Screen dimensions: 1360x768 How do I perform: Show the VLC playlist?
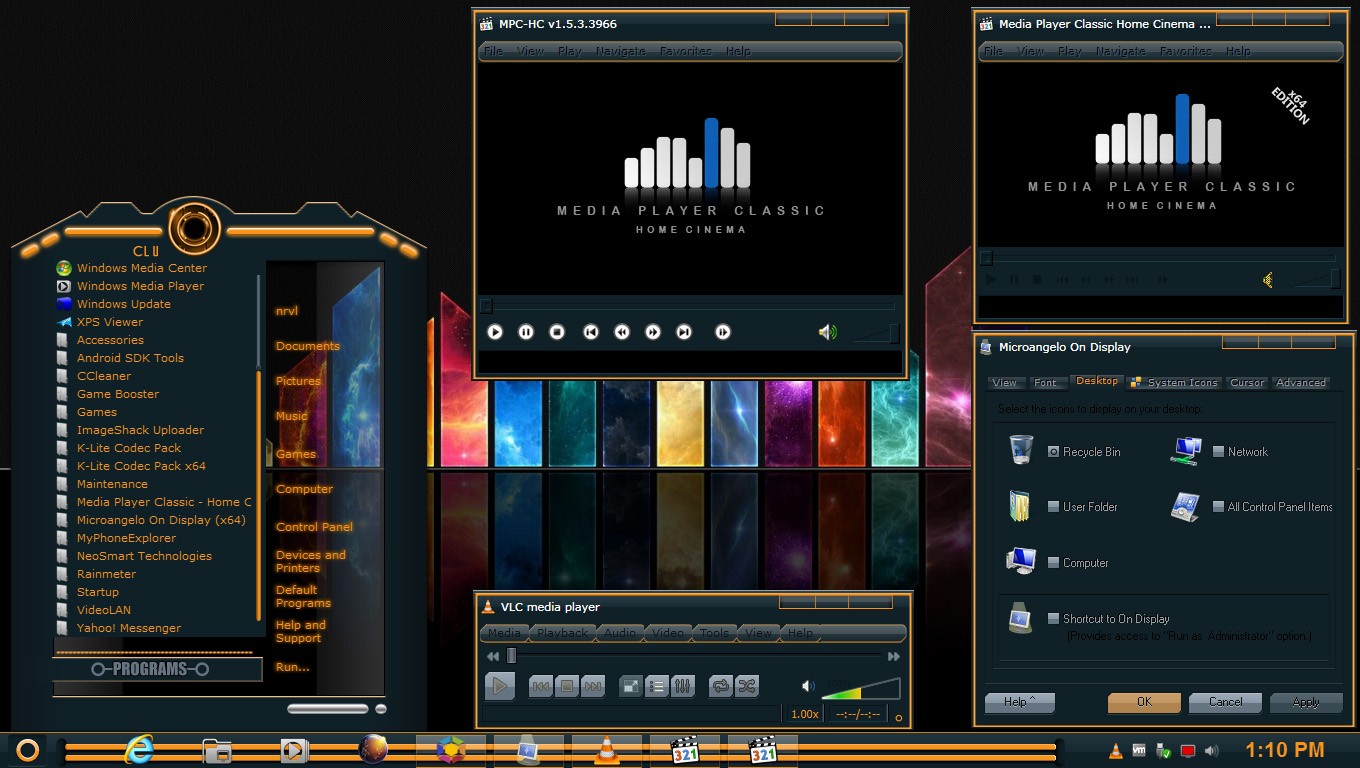[x=657, y=686]
